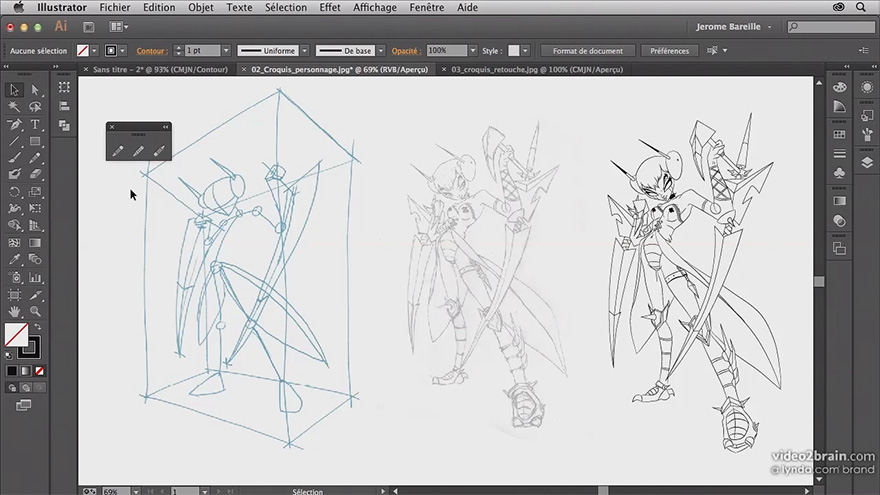Select the Magic Wand tool

coord(15,107)
